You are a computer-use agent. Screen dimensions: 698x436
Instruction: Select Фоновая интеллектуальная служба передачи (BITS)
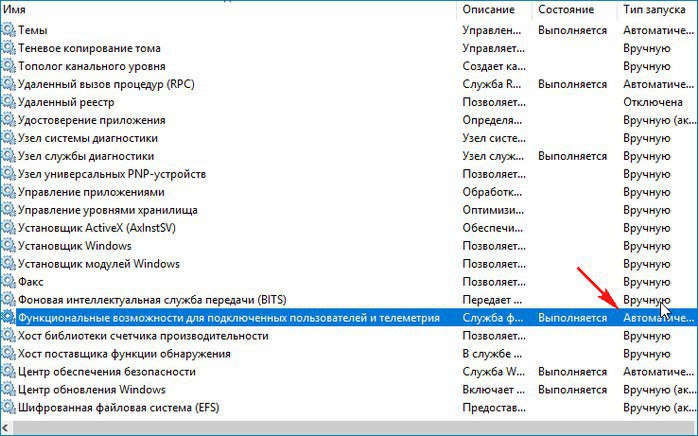(x=152, y=300)
